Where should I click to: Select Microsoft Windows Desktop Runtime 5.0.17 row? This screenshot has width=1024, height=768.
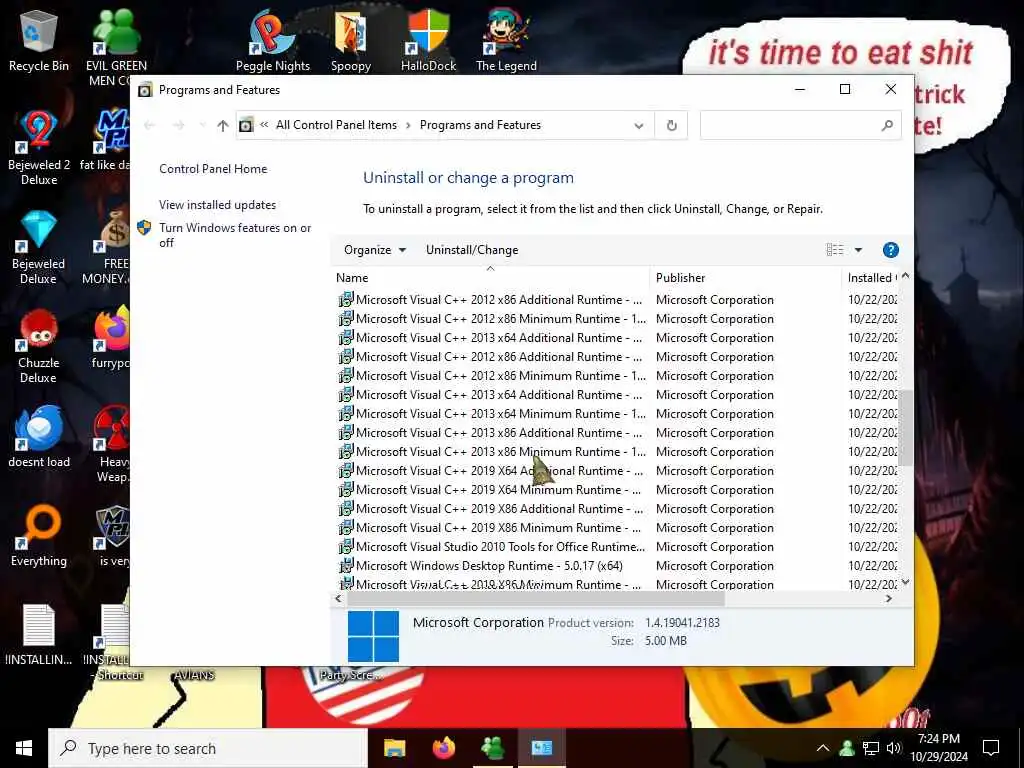pyautogui.click(x=617, y=566)
